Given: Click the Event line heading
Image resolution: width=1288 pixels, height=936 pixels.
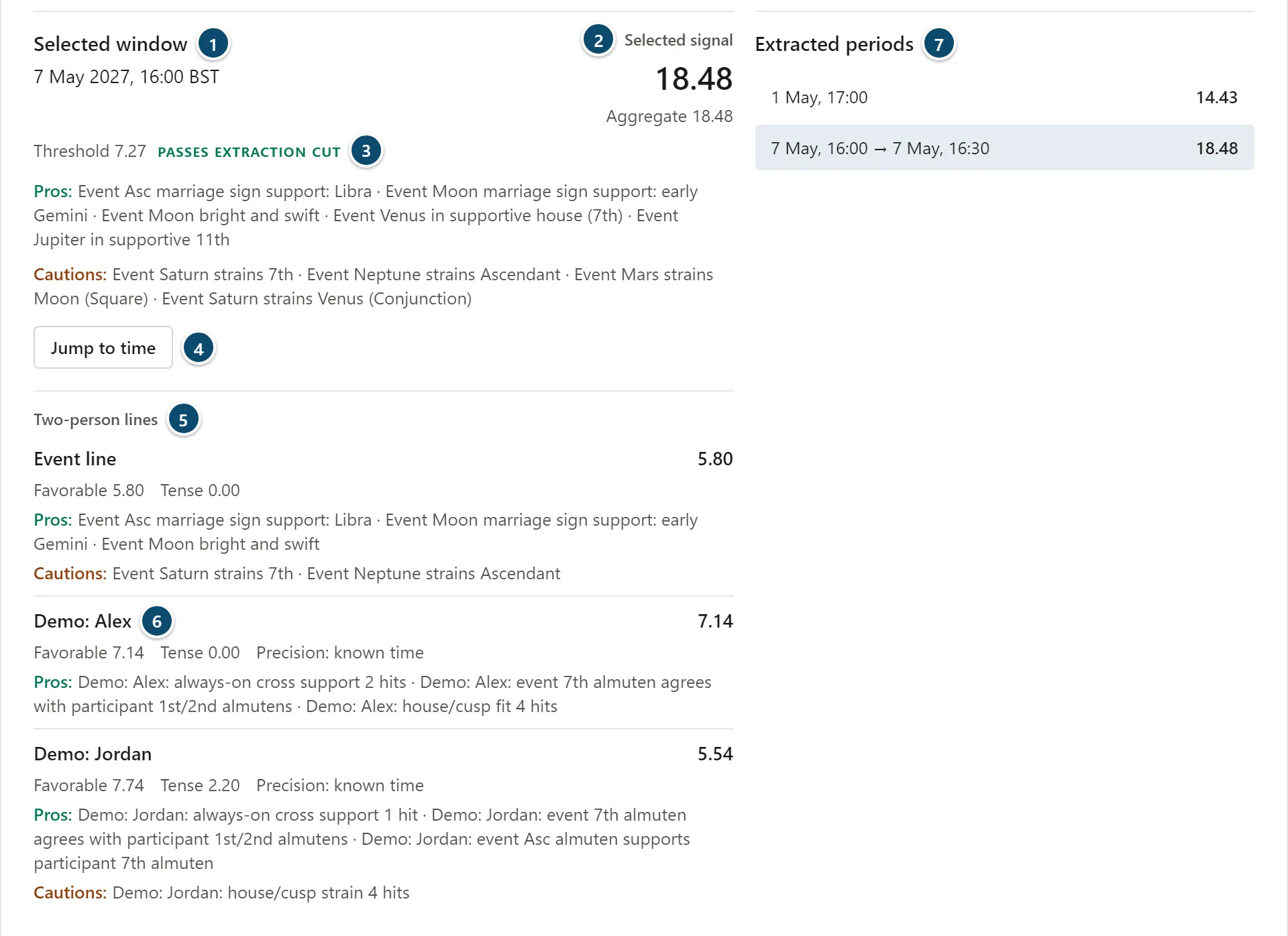Looking at the screenshot, I should pyautogui.click(x=75, y=459).
